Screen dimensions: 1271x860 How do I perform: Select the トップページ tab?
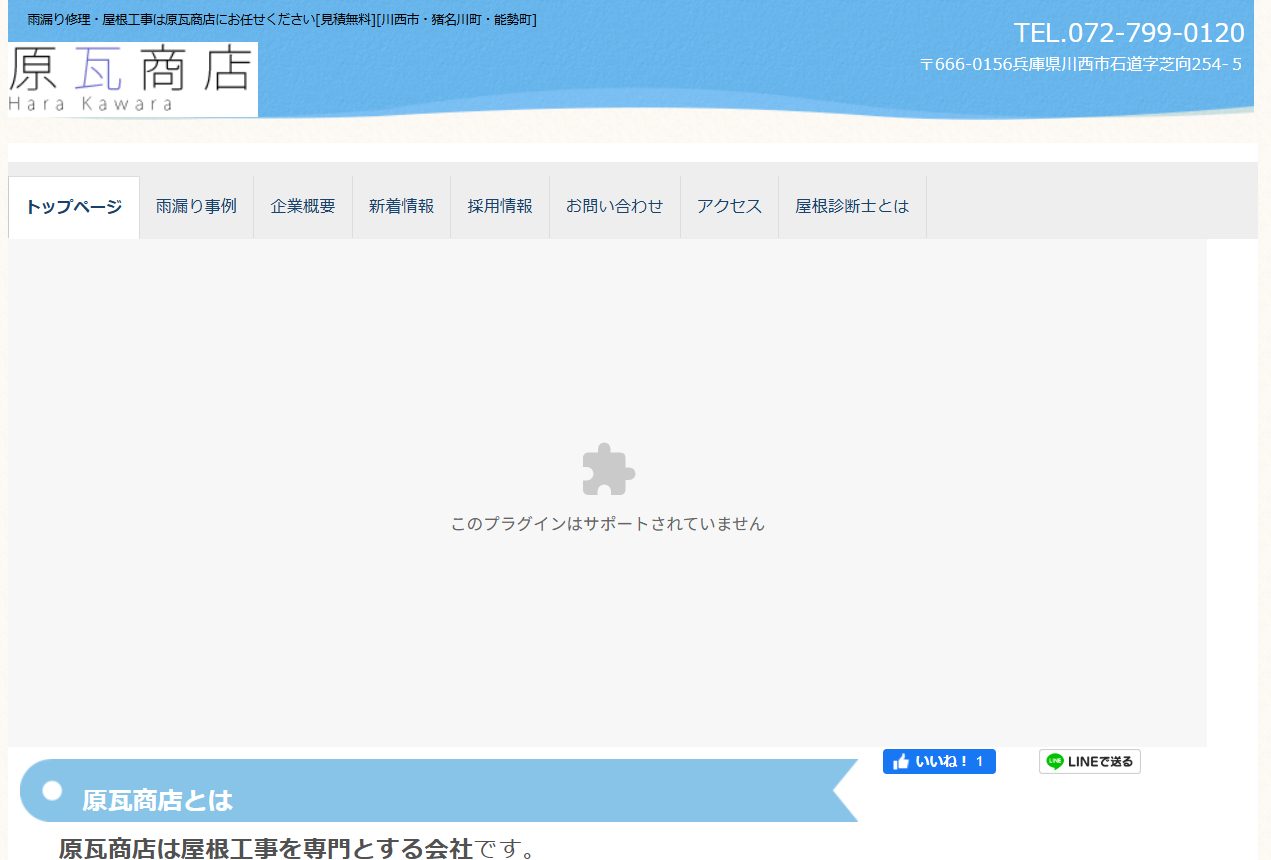pos(73,206)
